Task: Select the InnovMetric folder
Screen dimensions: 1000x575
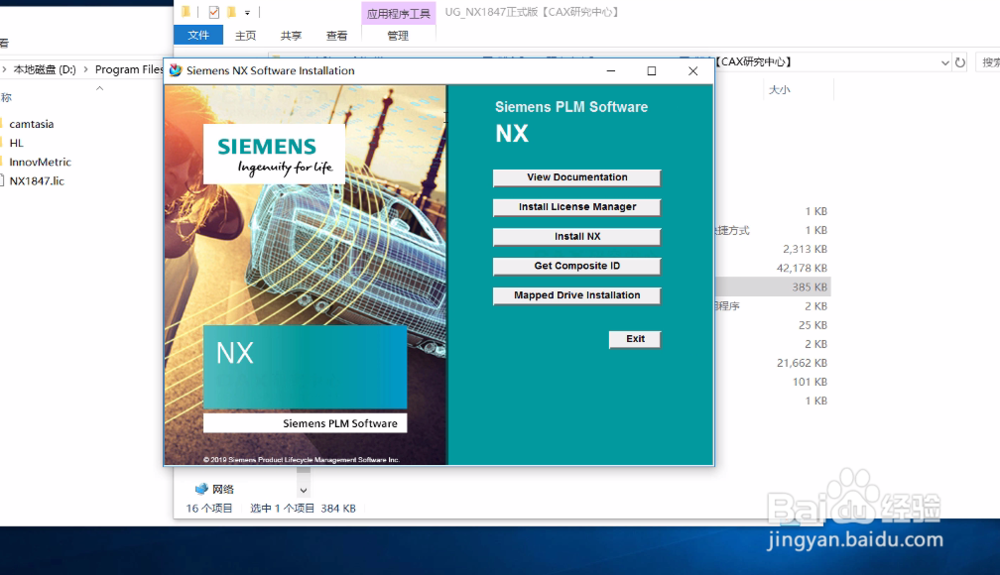Action: point(40,162)
